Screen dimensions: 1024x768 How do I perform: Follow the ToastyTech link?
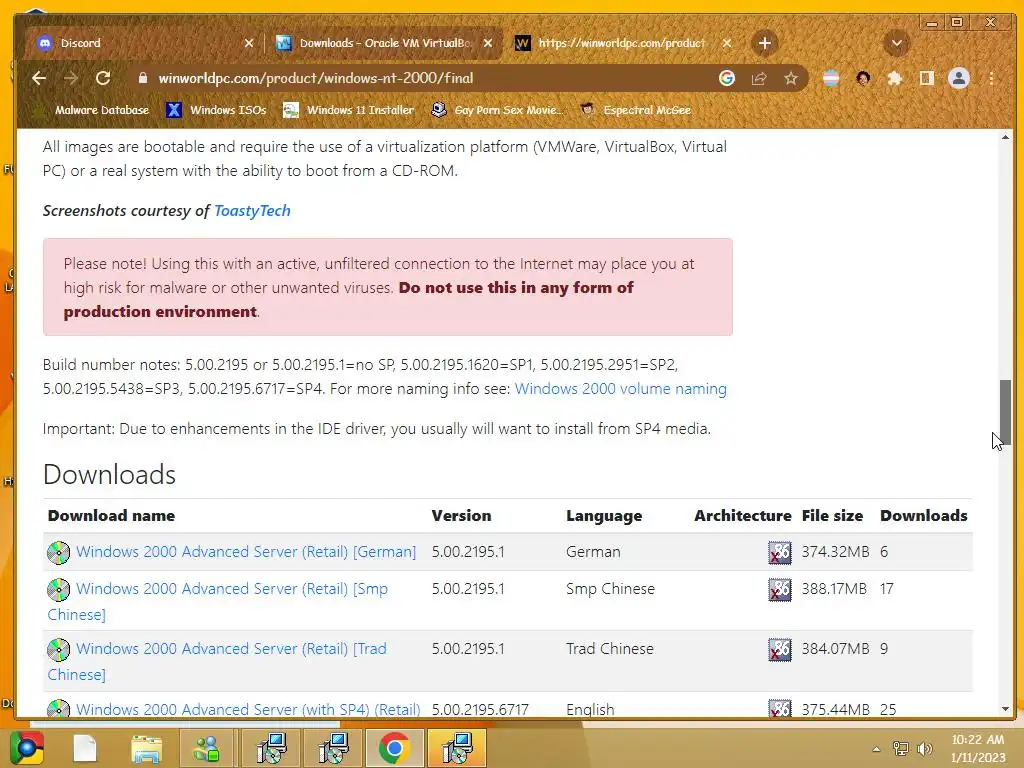pos(252,210)
